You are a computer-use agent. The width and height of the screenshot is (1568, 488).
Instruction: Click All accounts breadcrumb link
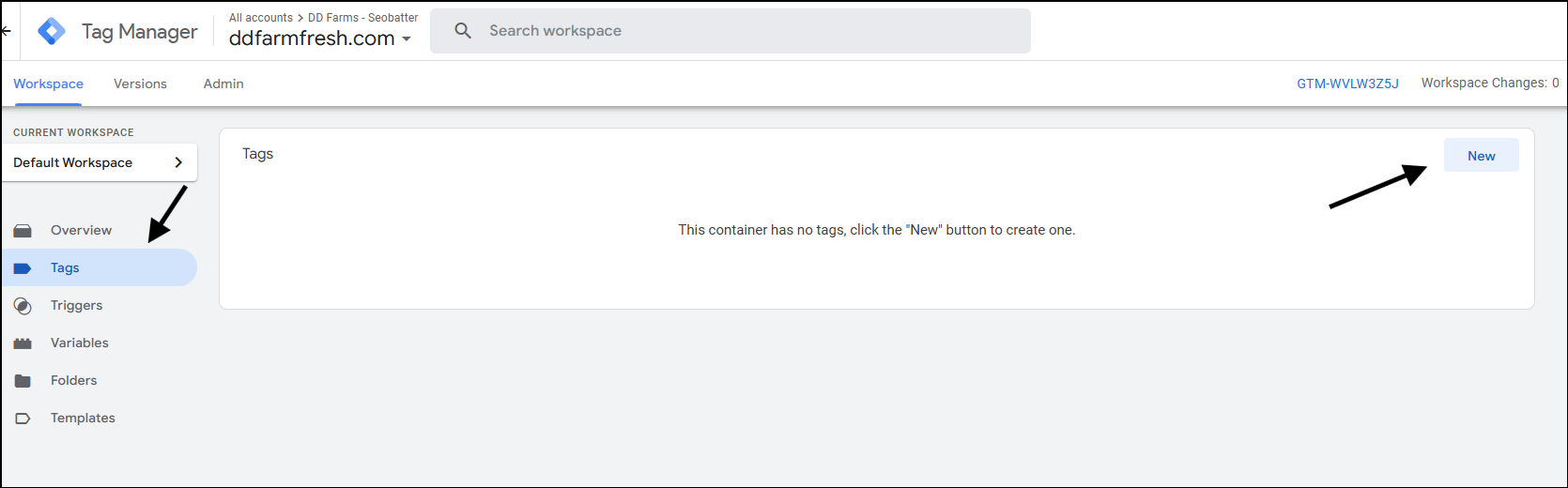point(261,18)
